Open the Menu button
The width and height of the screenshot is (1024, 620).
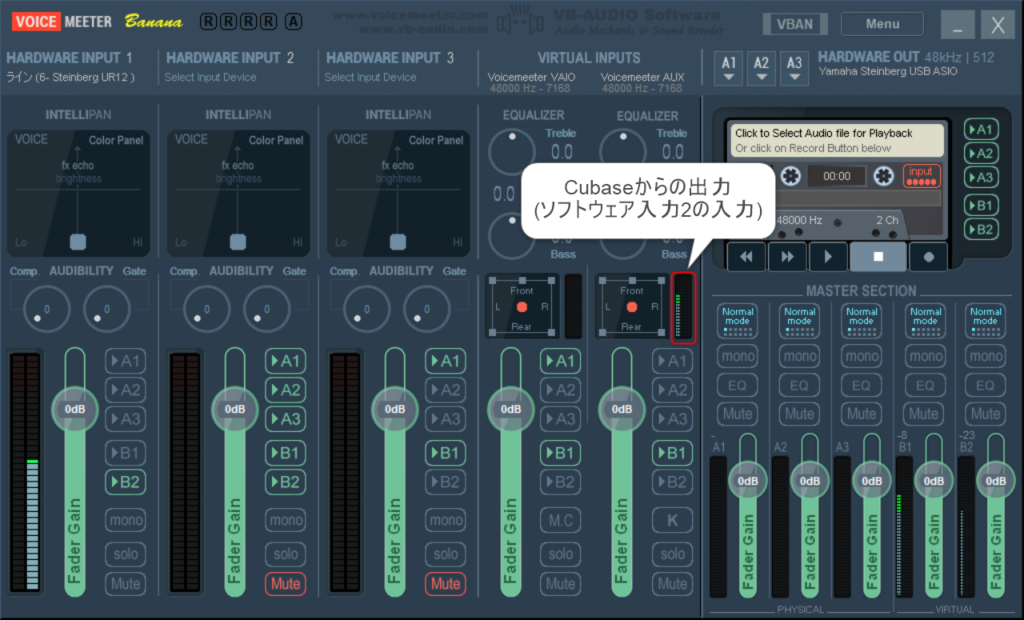[882, 24]
